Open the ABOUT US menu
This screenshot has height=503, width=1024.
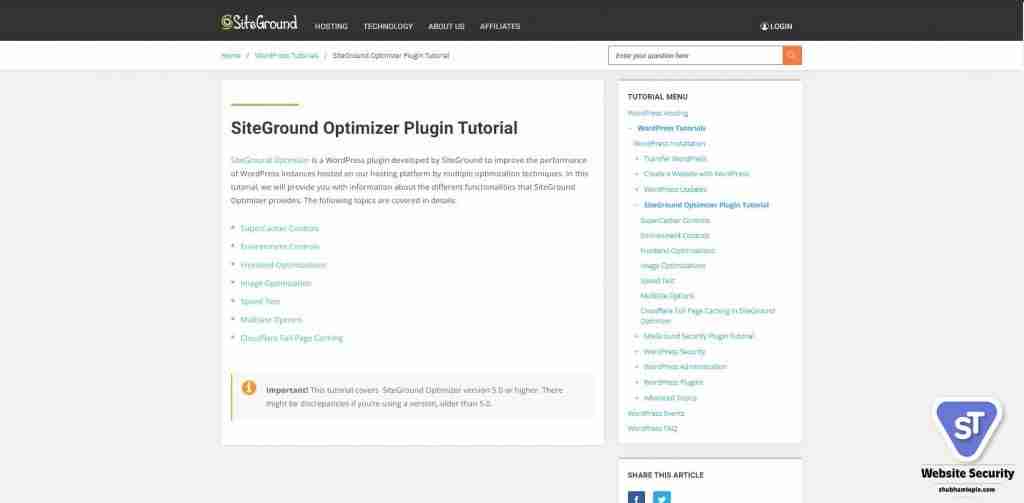(446, 27)
